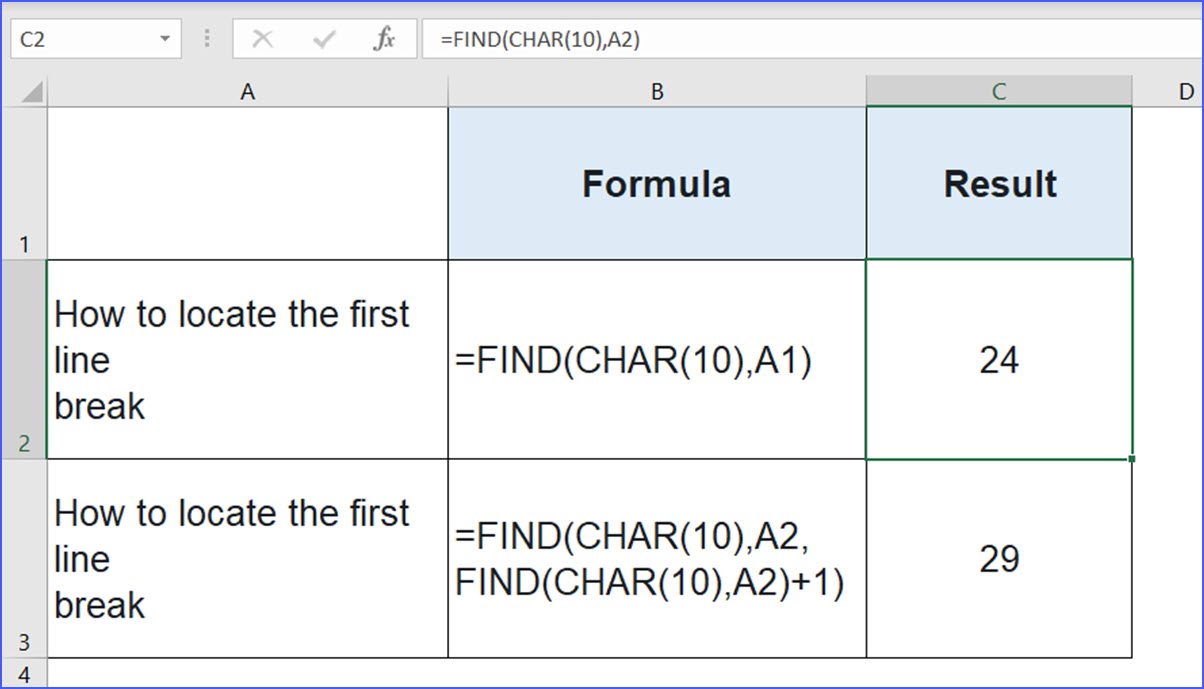Select cell containing =FIND(CHAR(10),A1)
1204x689 pixels.
657,360
